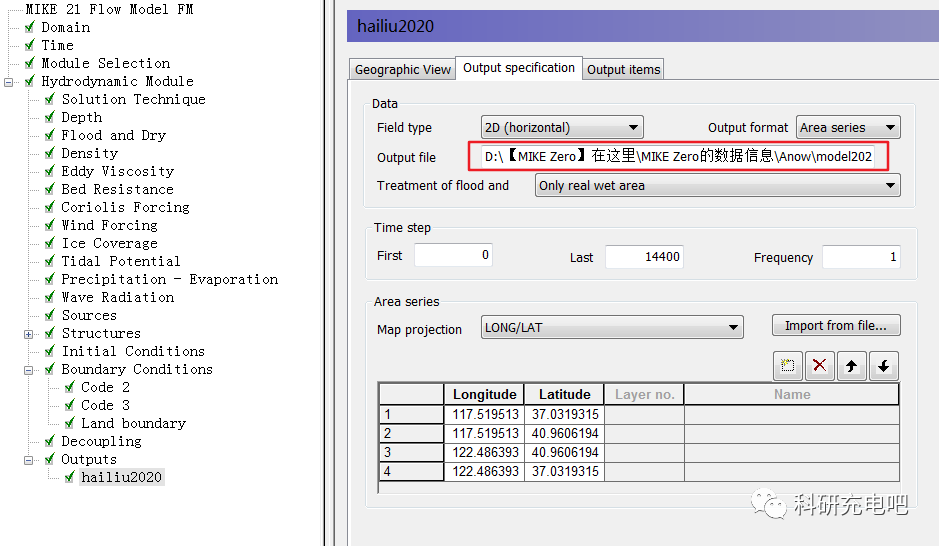
Task: Click the Longitude column header
Action: [484, 395]
